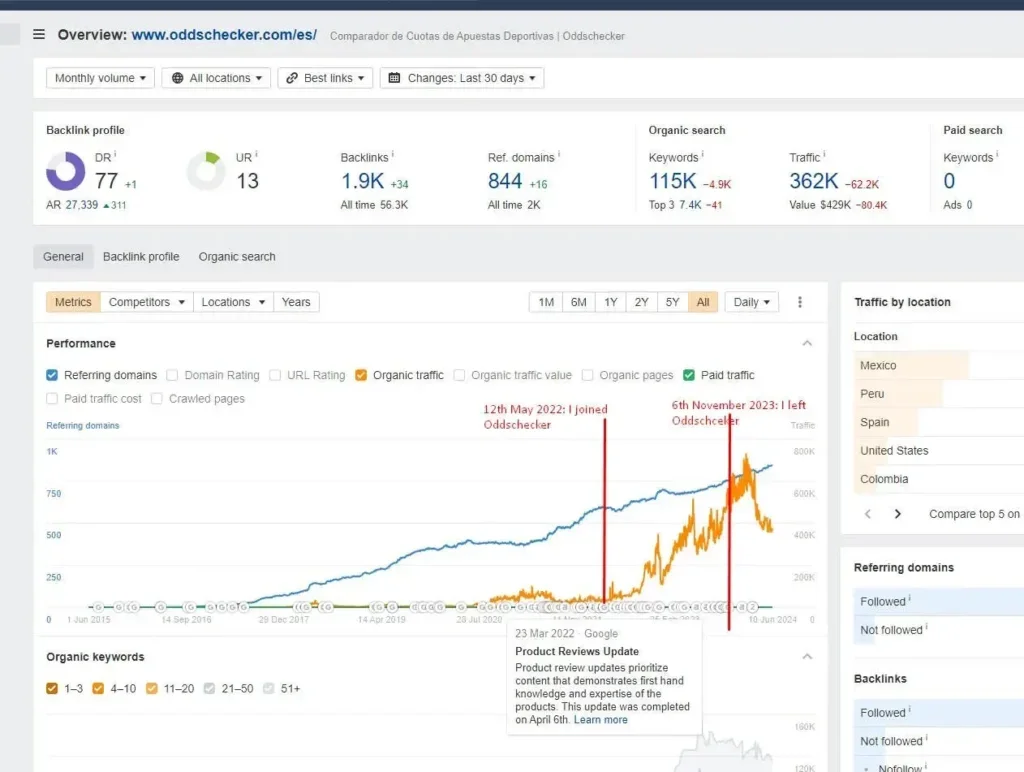Toggle the 11–20 keyword positions checkbox
The height and width of the screenshot is (772, 1024).
152,688
